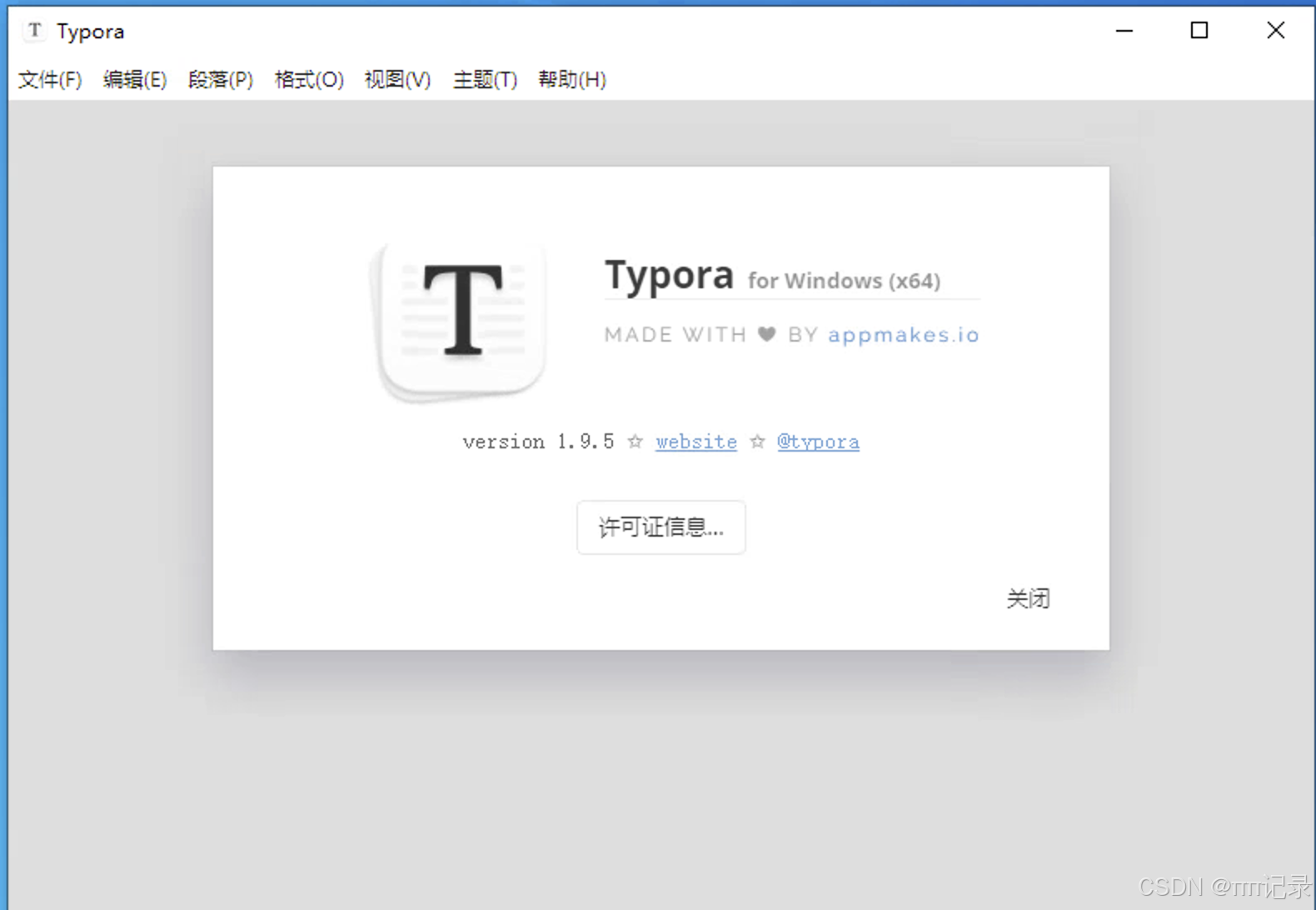Click the Typora heading in dialog
The image size is (1316, 910).
tap(669, 275)
